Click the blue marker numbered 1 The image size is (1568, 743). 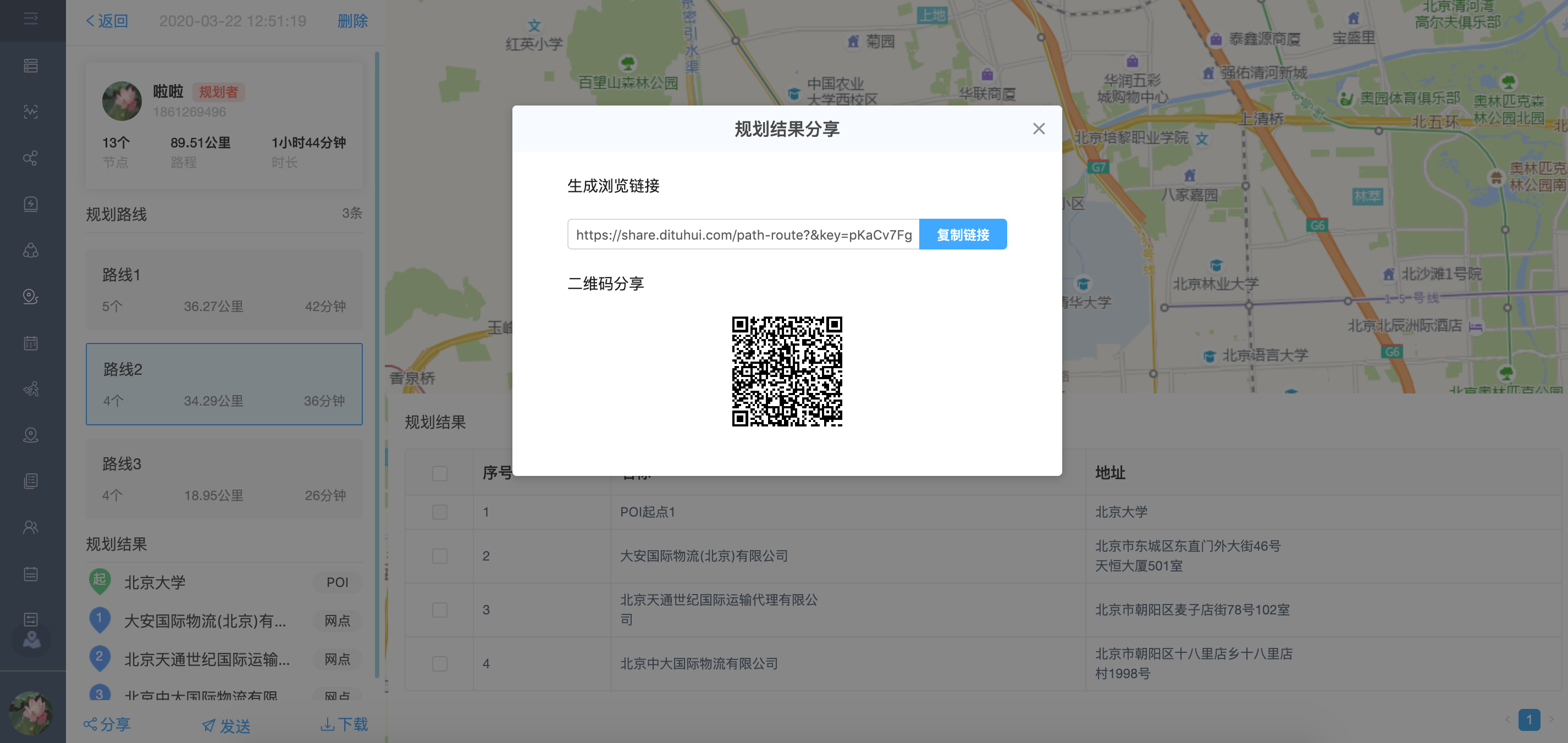99,619
